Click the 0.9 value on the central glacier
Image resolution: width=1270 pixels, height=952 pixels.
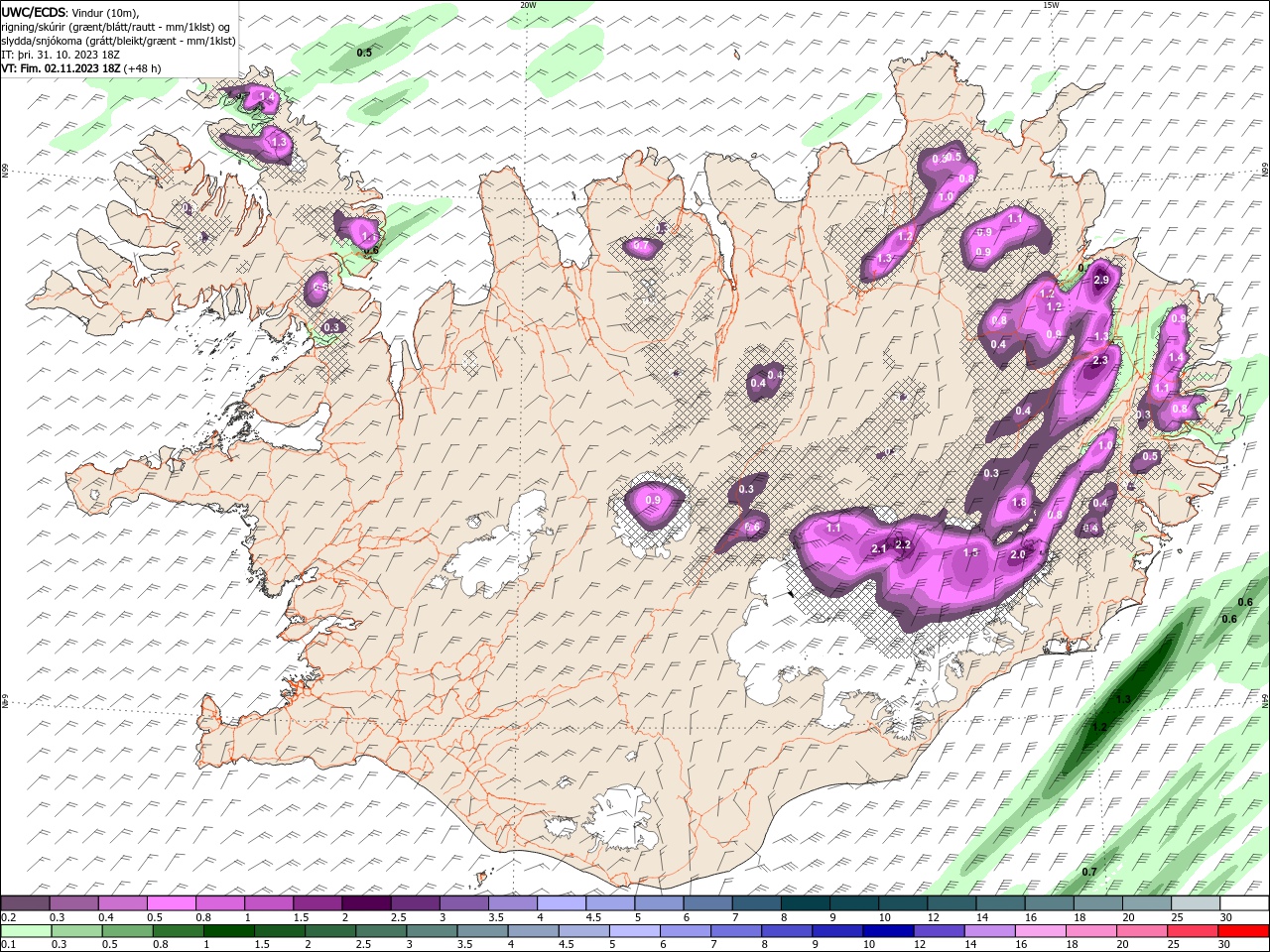(x=653, y=501)
